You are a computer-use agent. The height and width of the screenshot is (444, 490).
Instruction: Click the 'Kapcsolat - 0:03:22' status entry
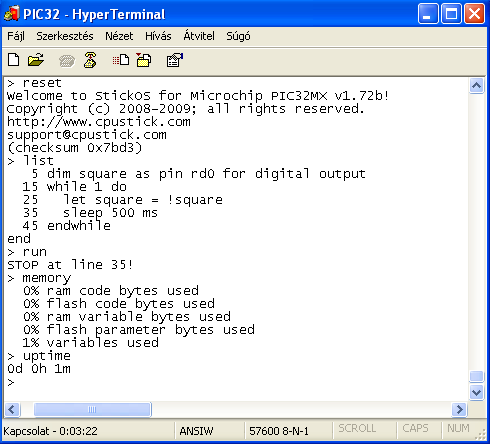(50, 431)
